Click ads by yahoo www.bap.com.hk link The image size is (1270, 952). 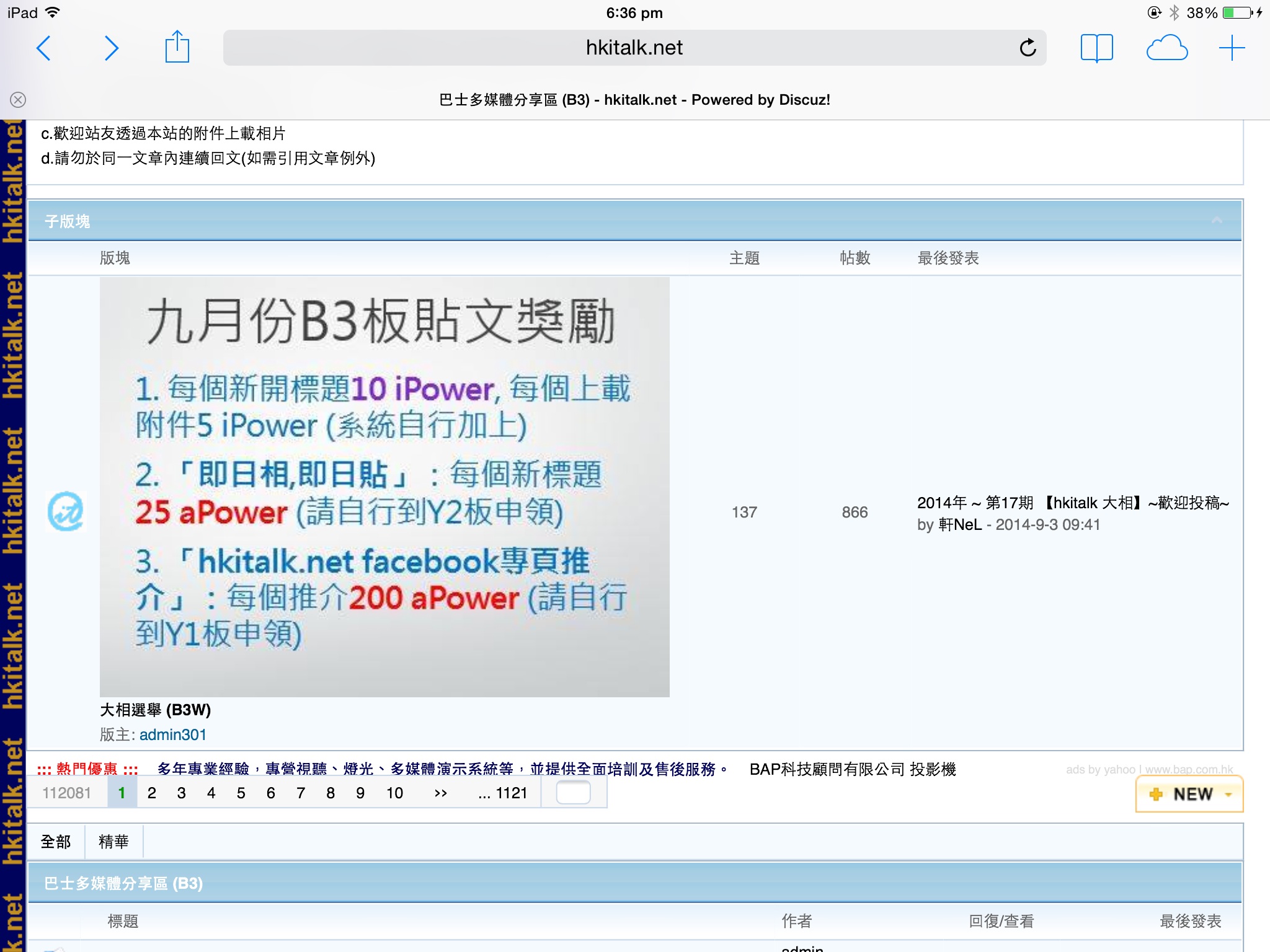tap(1150, 769)
